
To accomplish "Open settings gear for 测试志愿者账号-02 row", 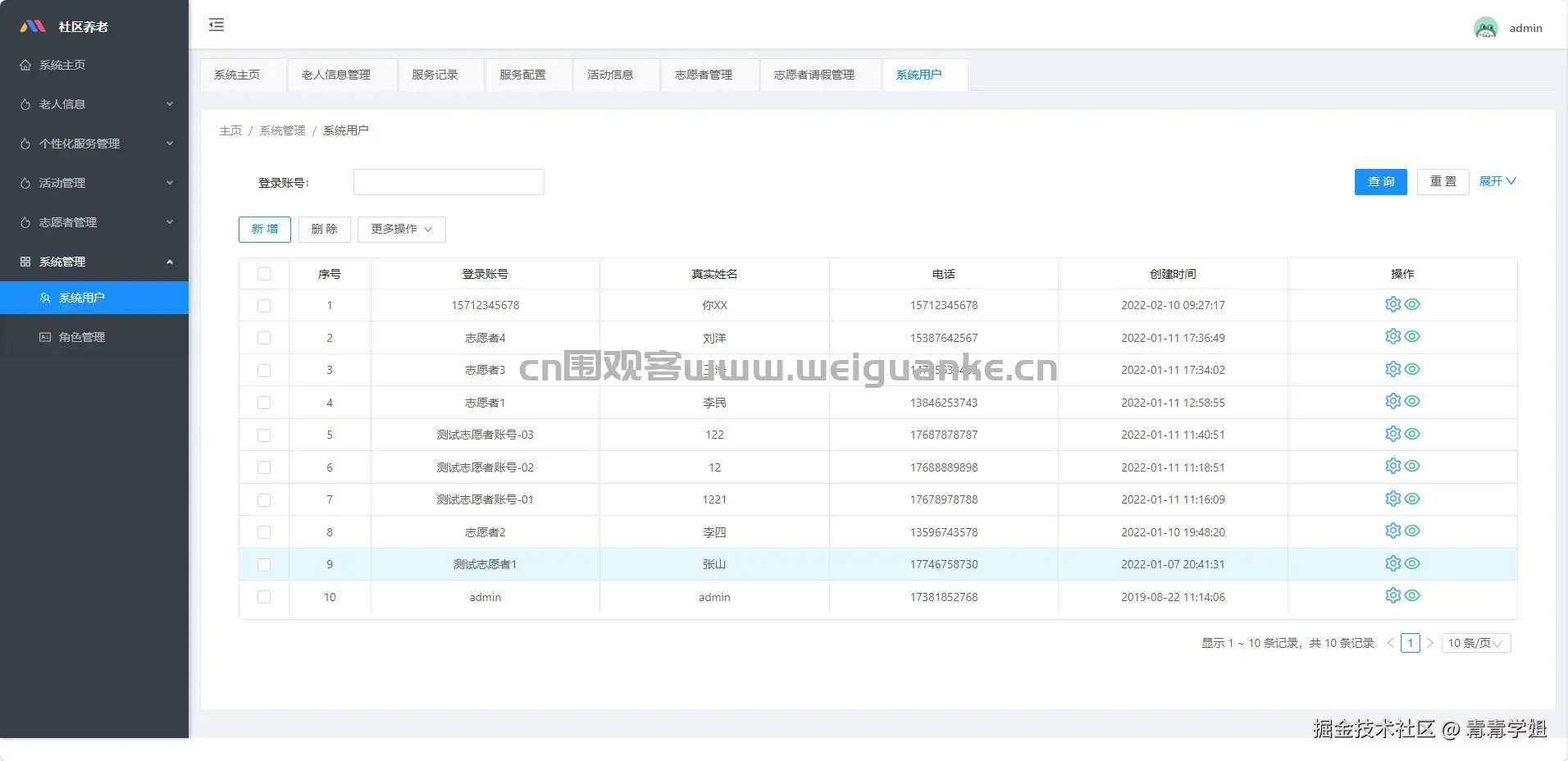I will coord(1393,466).
